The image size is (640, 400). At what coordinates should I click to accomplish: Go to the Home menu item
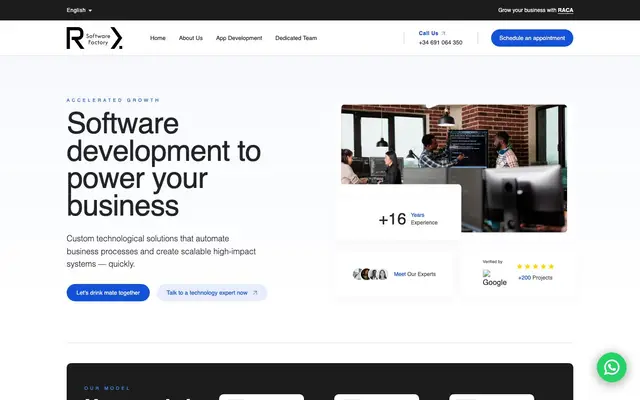coord(158,38)
